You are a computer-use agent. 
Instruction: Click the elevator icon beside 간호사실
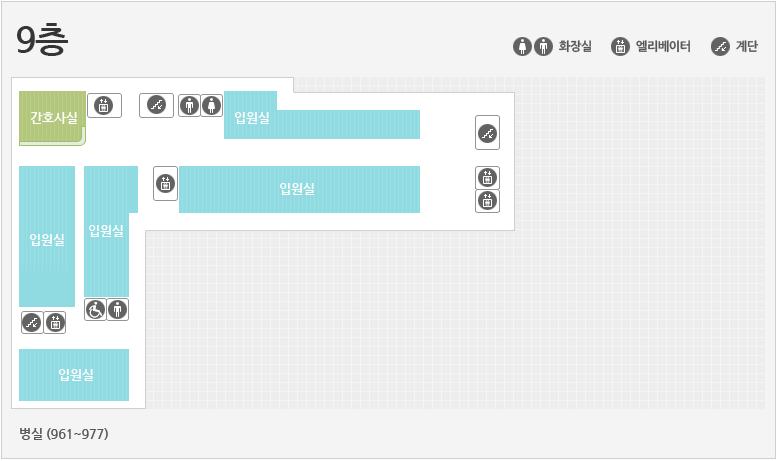(x=104, y=106)
